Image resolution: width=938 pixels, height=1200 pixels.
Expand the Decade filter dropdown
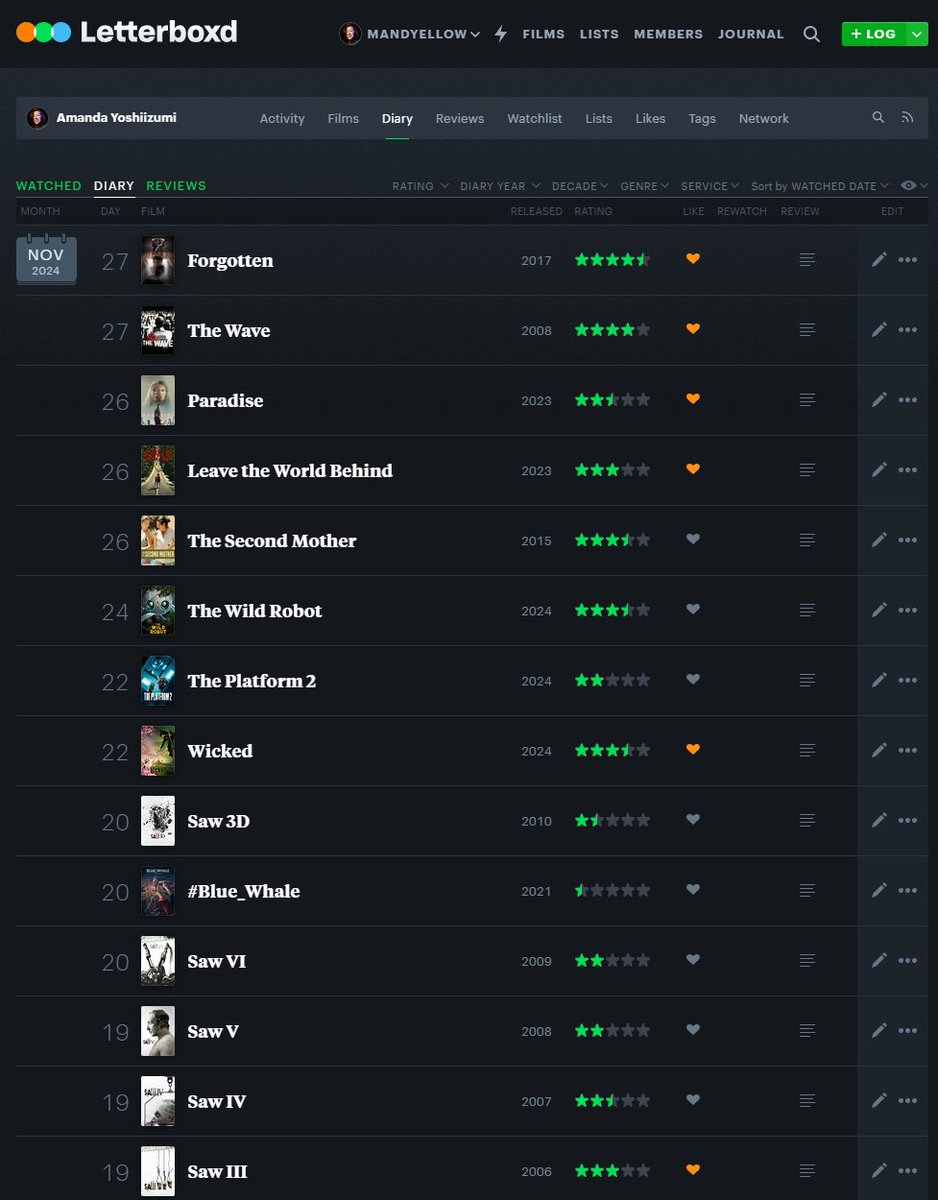point(580,186)
